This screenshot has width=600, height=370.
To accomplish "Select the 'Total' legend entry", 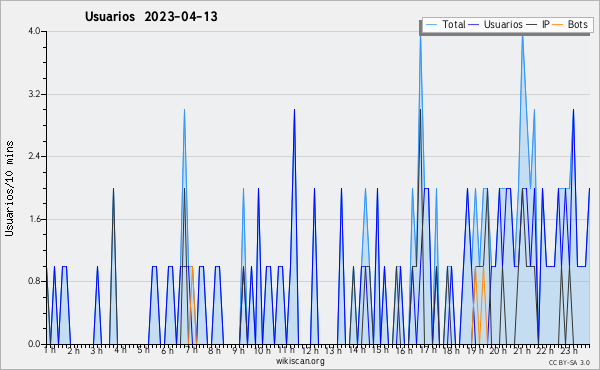I will [x=454, y=24].
